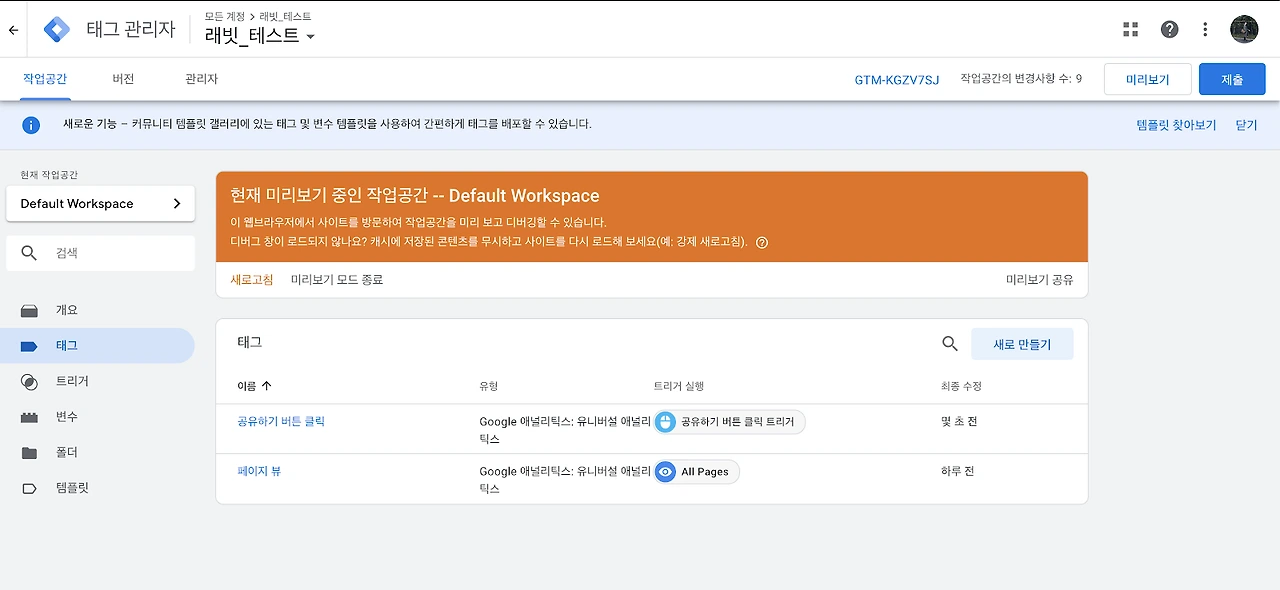Click the 트리거 실행 column header
Viewport: 1280px width, 590px height.
(x=679, y=386)
